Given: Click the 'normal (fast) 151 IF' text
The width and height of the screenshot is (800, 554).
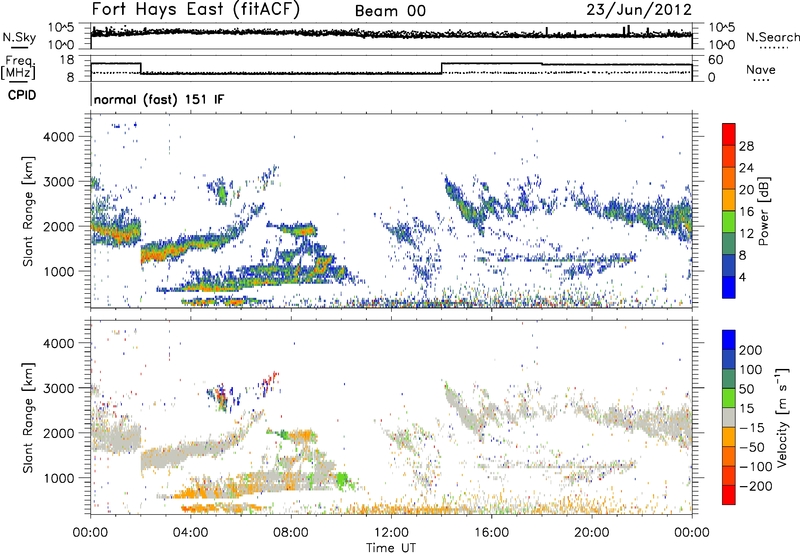Looking at the screenshot, I should coord(159,99).
